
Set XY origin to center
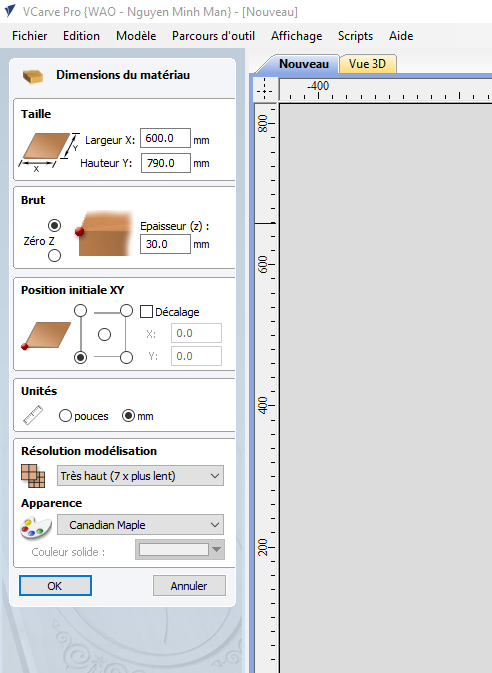(104, 334)
